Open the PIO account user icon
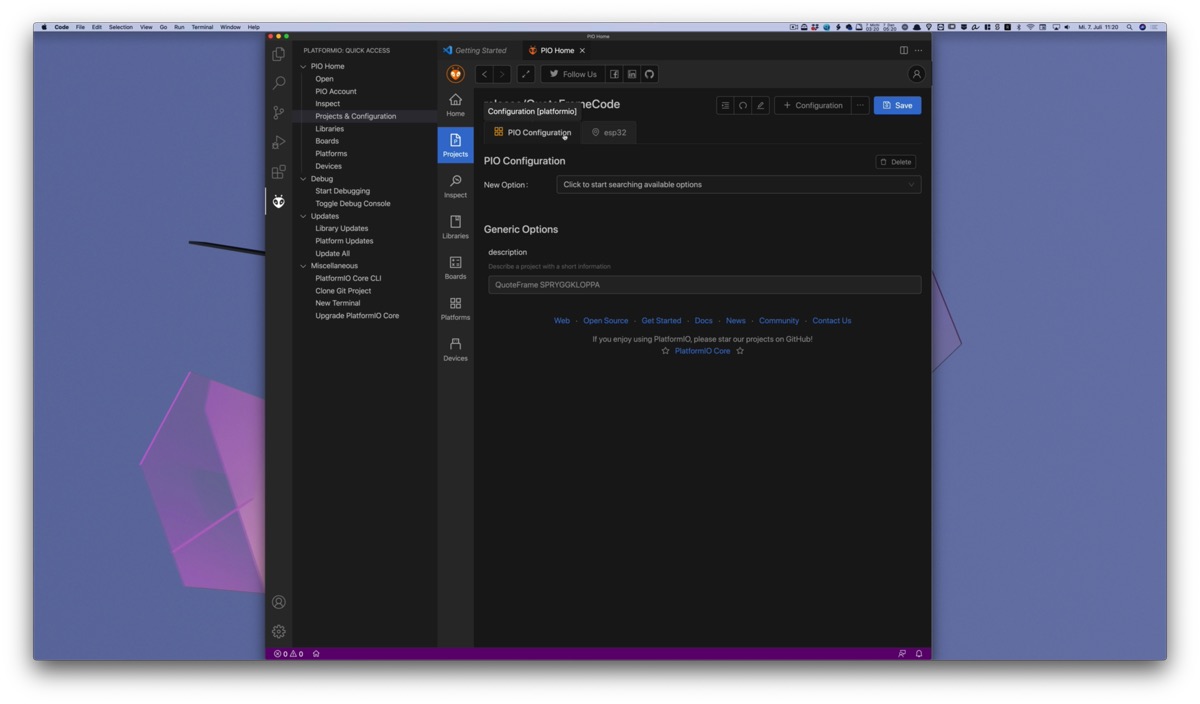 [916, 74]
